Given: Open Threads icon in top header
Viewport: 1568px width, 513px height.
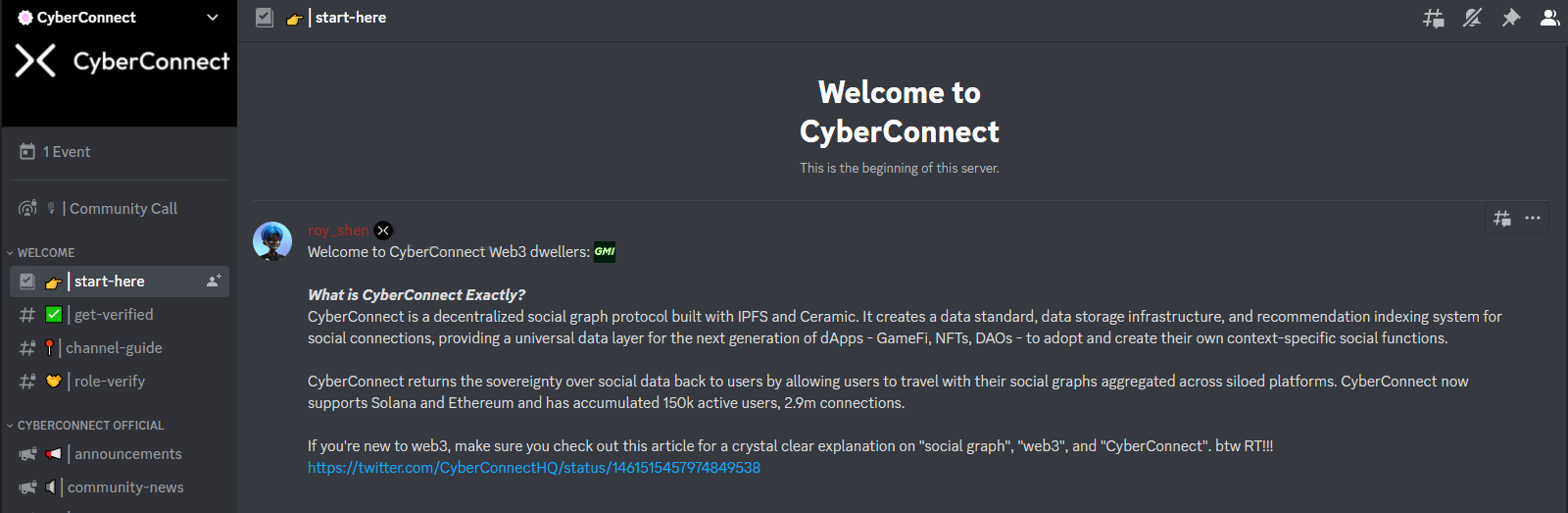Looking at the screenshot, I should [x=1433, y=18].
